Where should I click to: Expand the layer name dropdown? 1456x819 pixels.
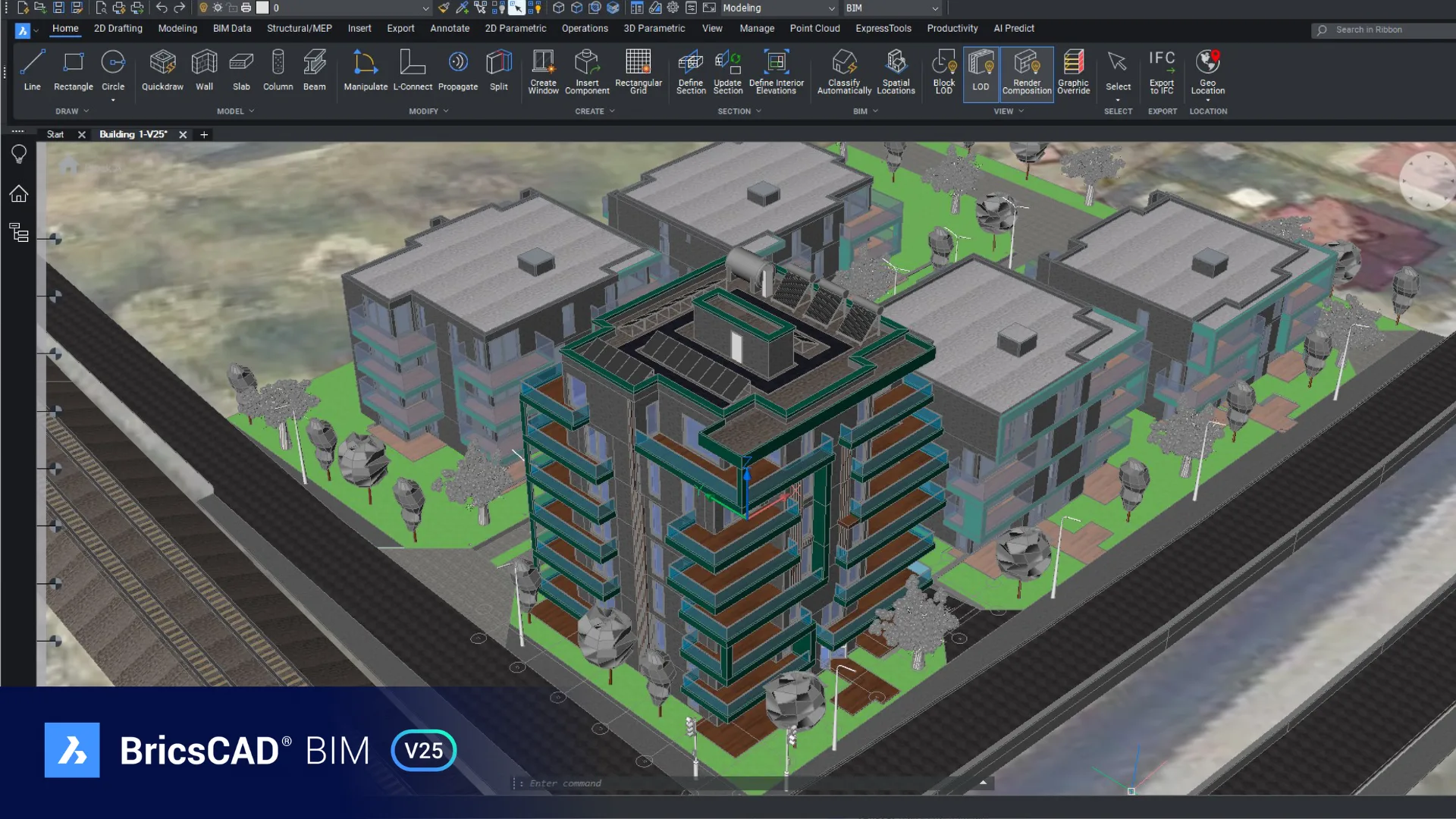coord(425,8)
